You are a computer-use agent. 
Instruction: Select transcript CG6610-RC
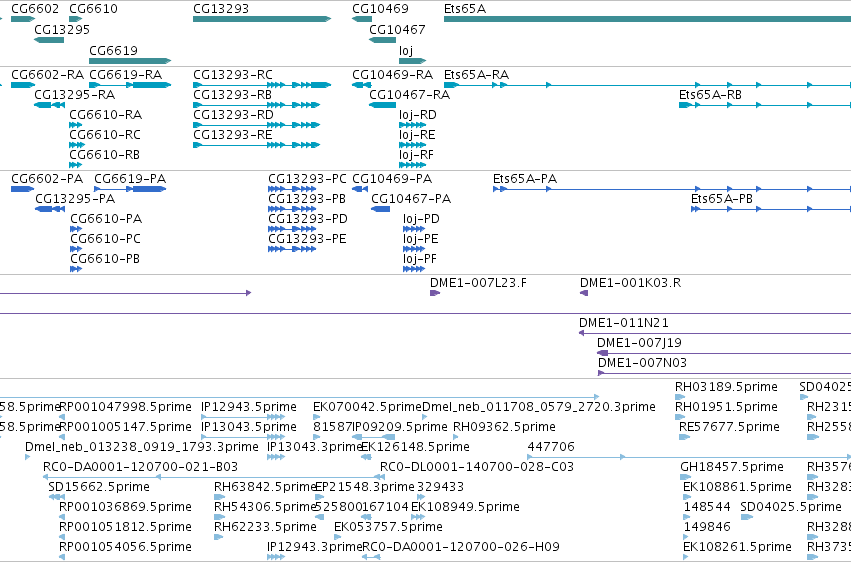(x=77, y=145)
